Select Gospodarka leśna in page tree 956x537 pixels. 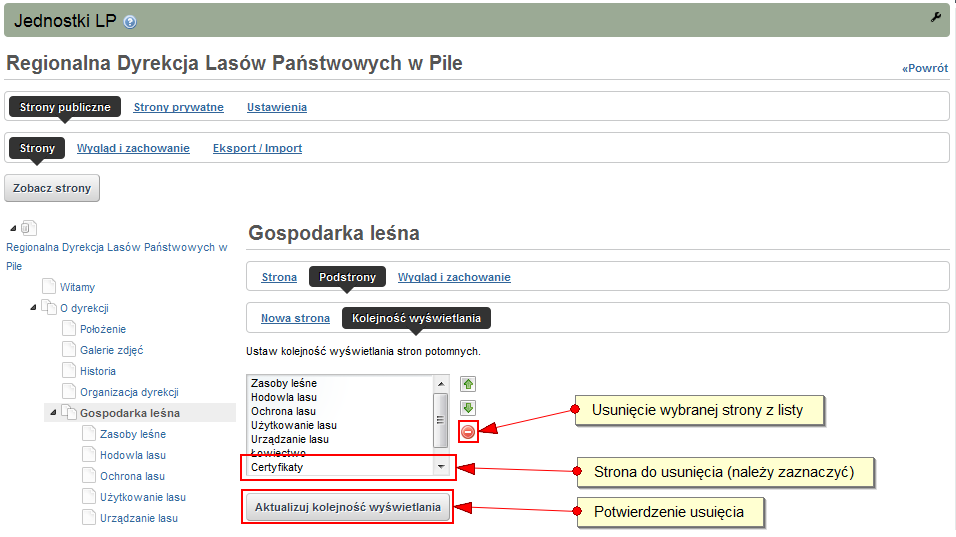click(x=130, y=413)
